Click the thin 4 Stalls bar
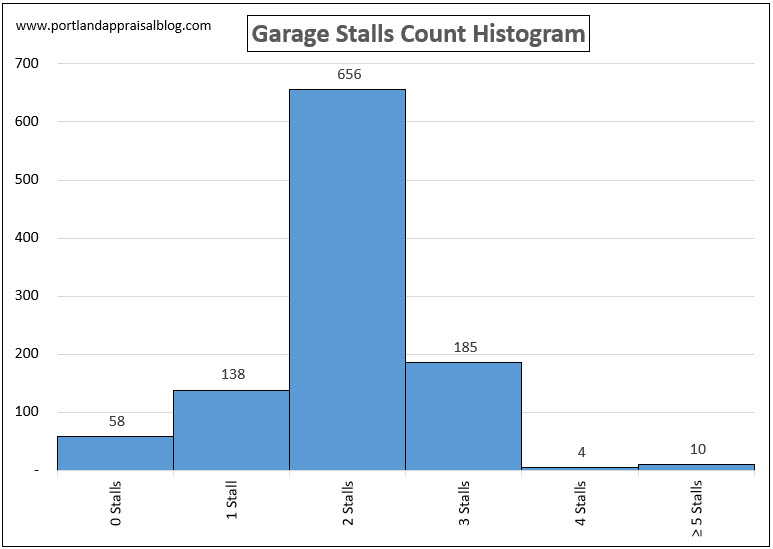 (580, 468)
